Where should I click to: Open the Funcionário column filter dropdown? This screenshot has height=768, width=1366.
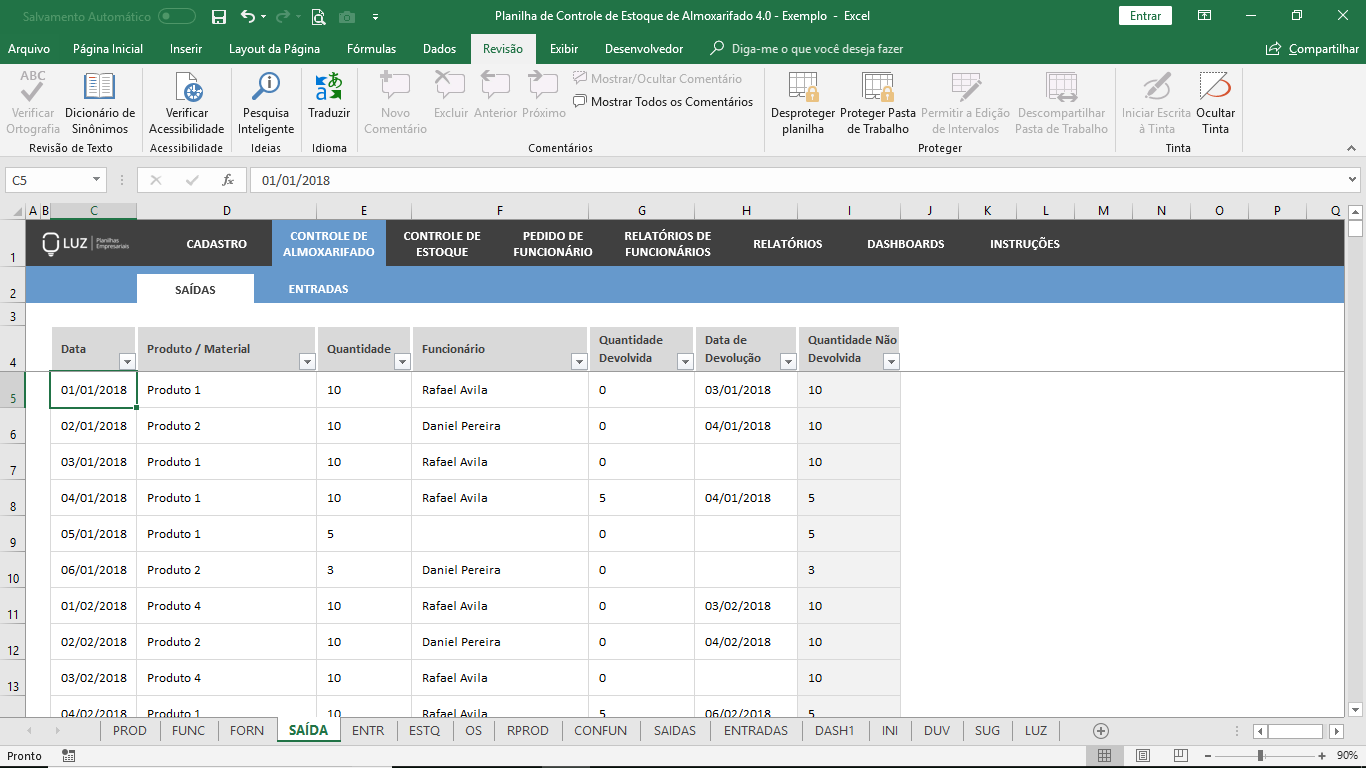(578, 362)
